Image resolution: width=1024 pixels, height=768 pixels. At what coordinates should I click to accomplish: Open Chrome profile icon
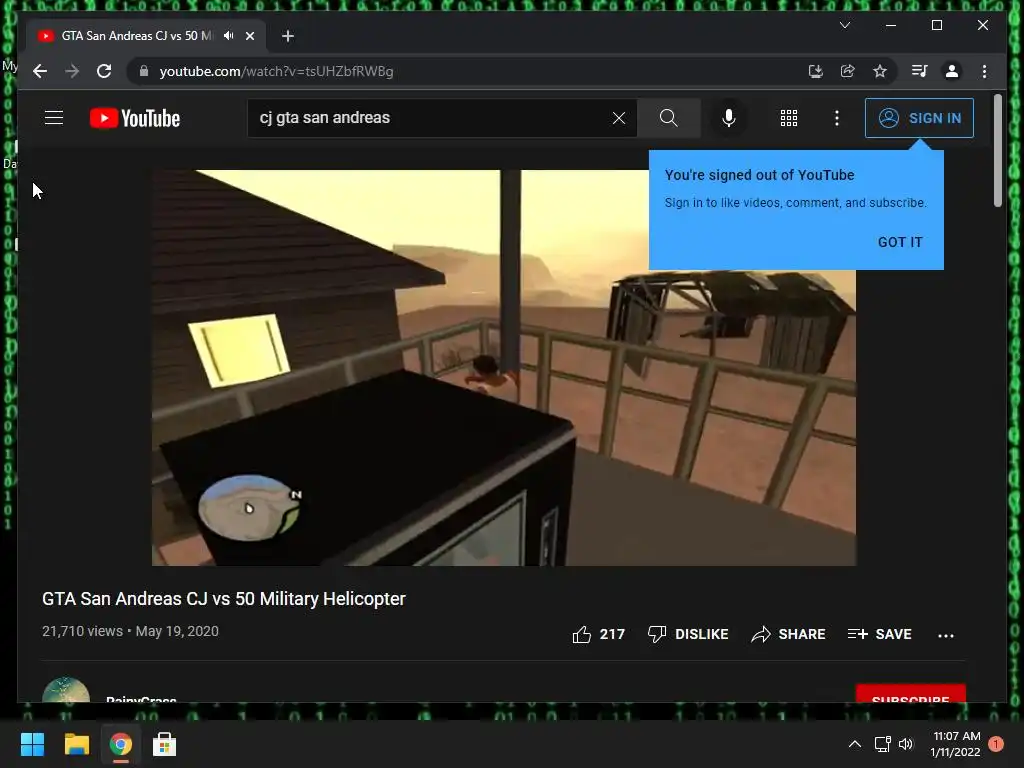952,71
